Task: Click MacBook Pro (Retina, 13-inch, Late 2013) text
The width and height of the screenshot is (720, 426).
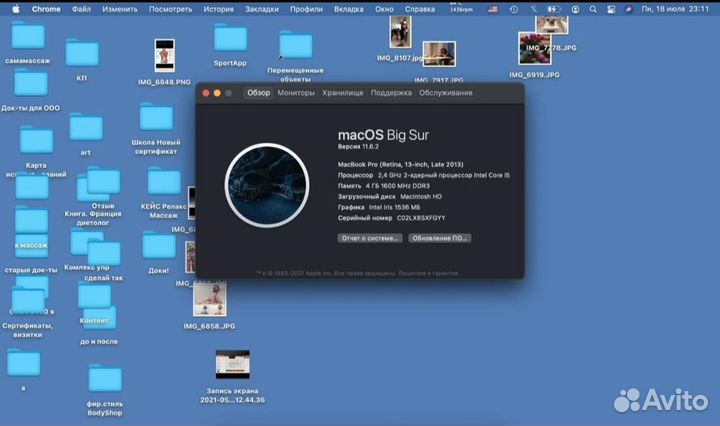Action: [400, 164]
